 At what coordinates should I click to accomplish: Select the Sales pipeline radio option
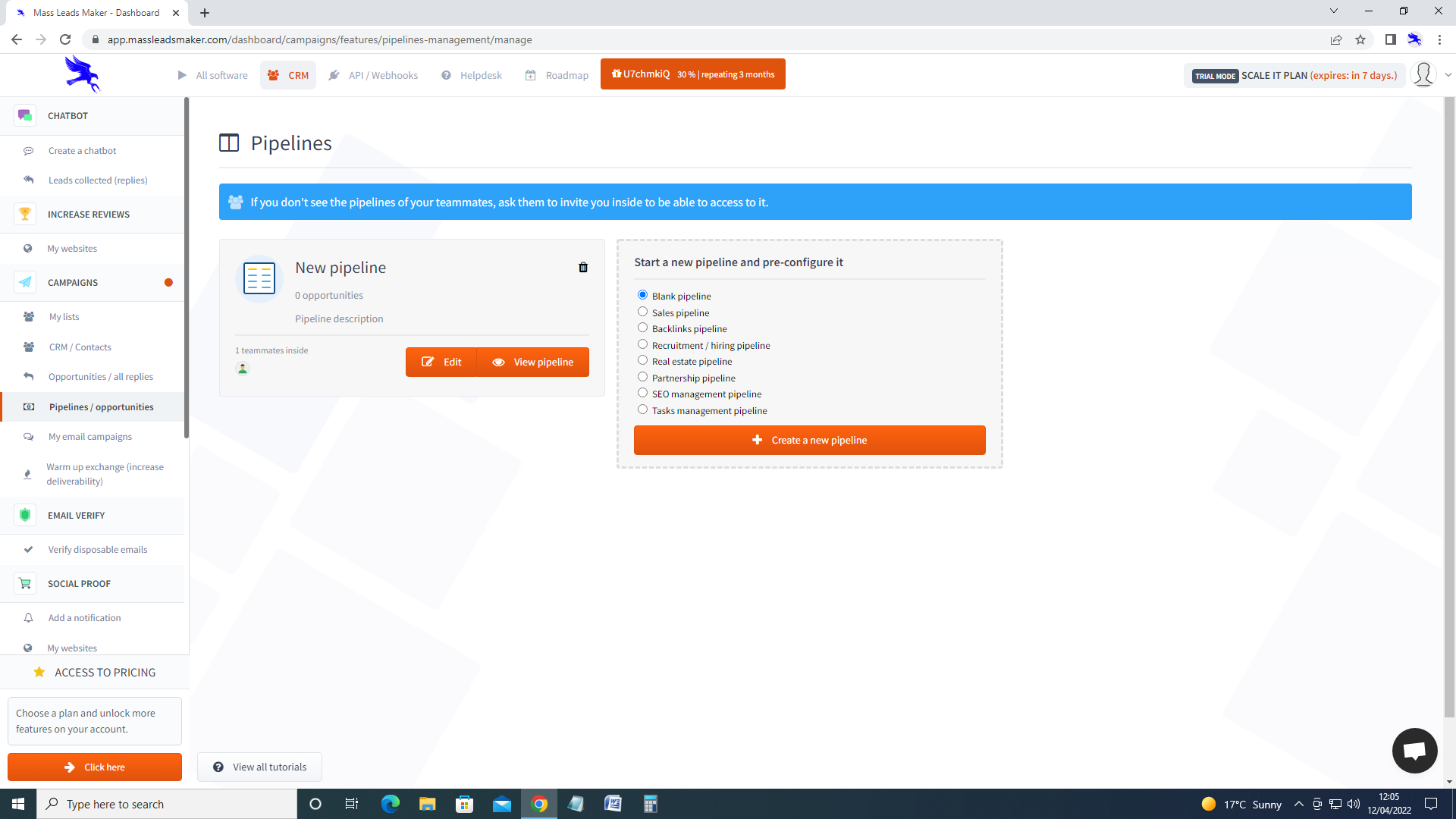pos(642,312)
